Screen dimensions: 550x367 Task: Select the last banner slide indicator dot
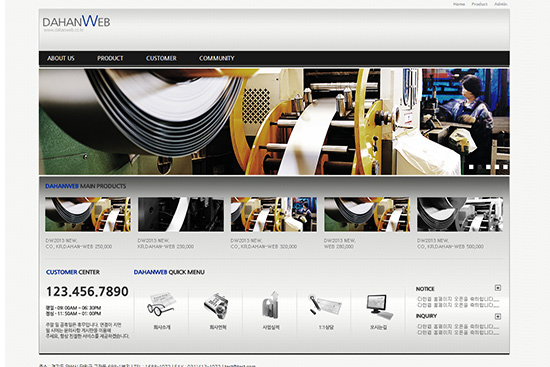tap(505, 167)
